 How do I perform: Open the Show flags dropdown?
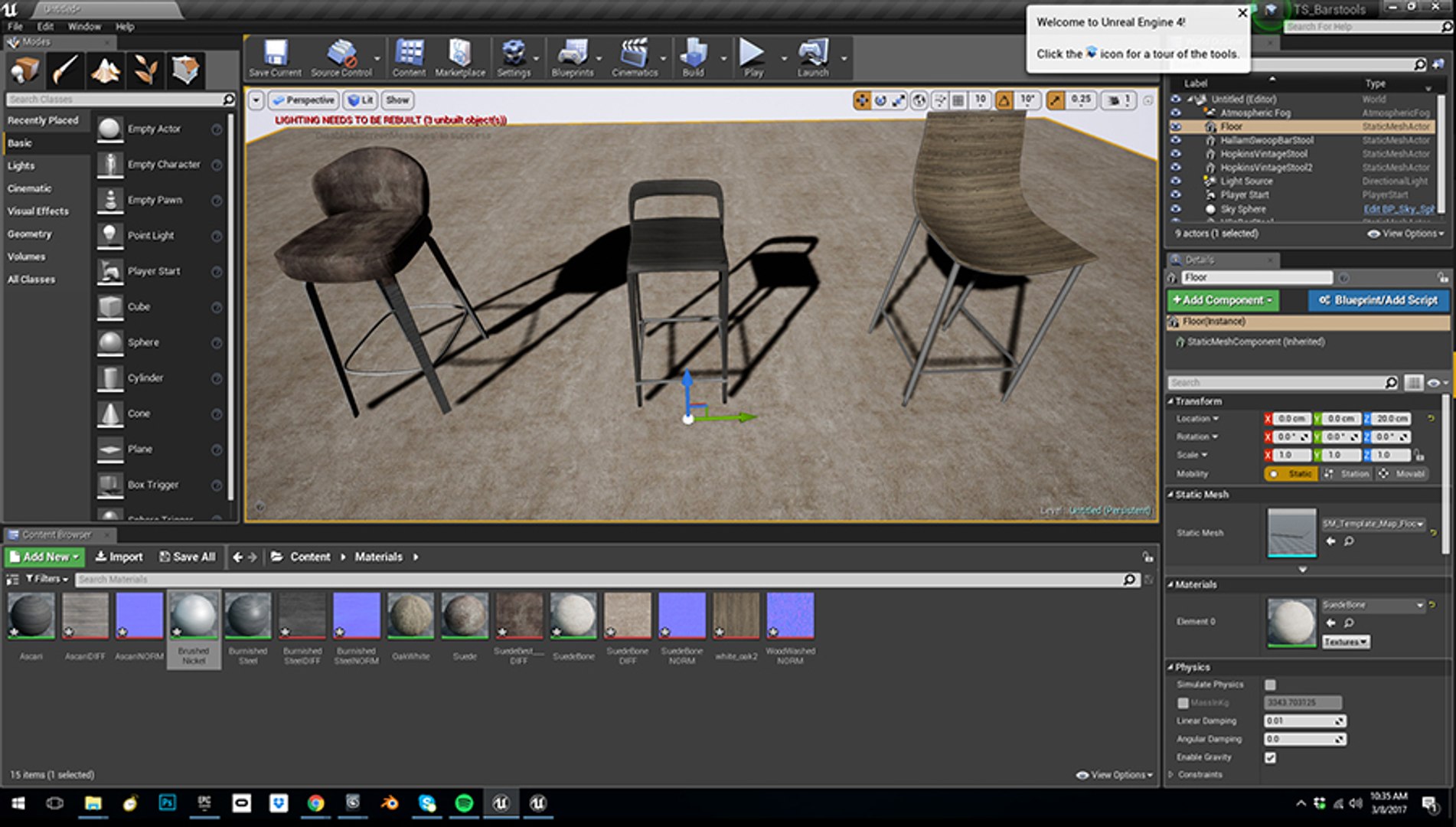[397, 100]
